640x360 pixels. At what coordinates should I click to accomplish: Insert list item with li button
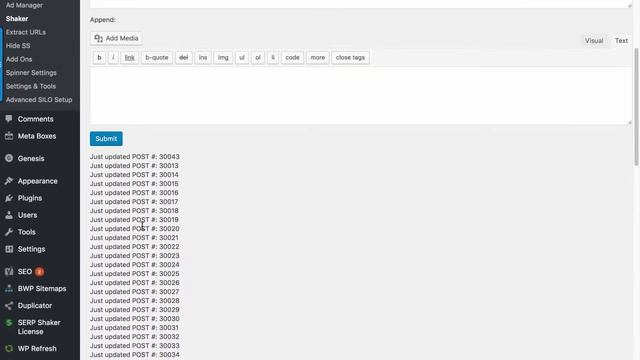[x=273, y=58]
